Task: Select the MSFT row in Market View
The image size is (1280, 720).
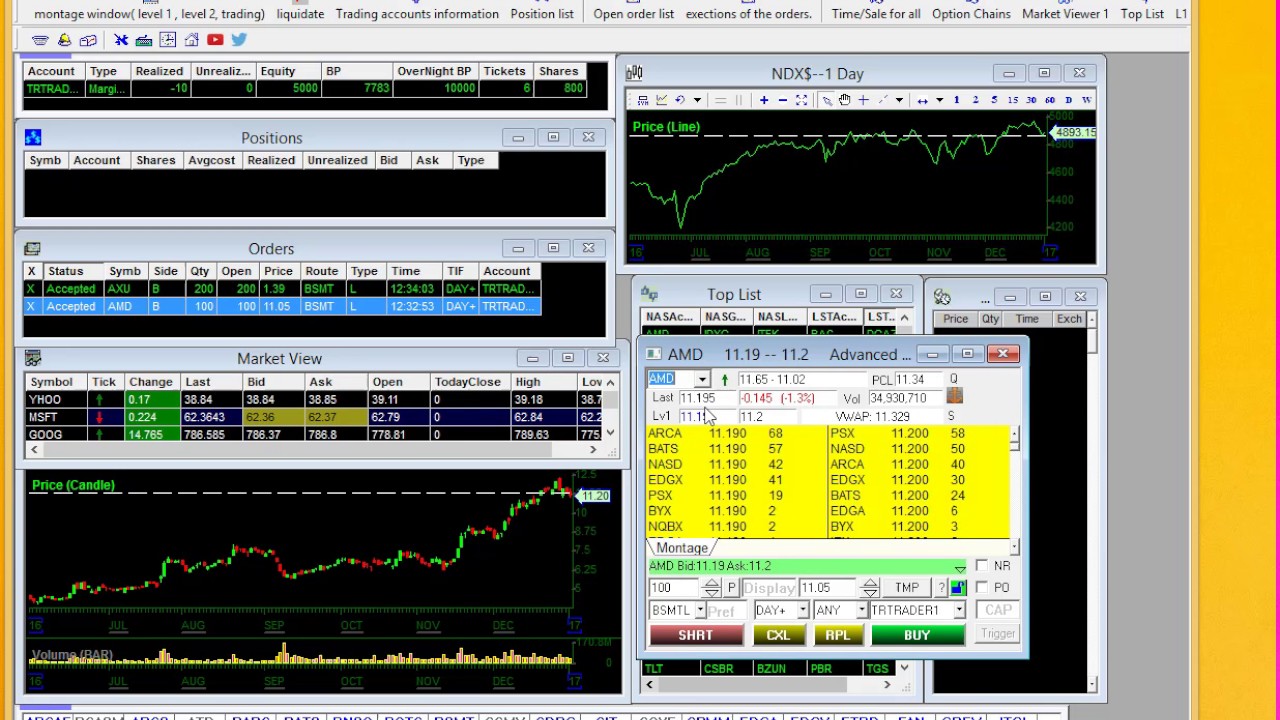Action: tap(315, 417)
